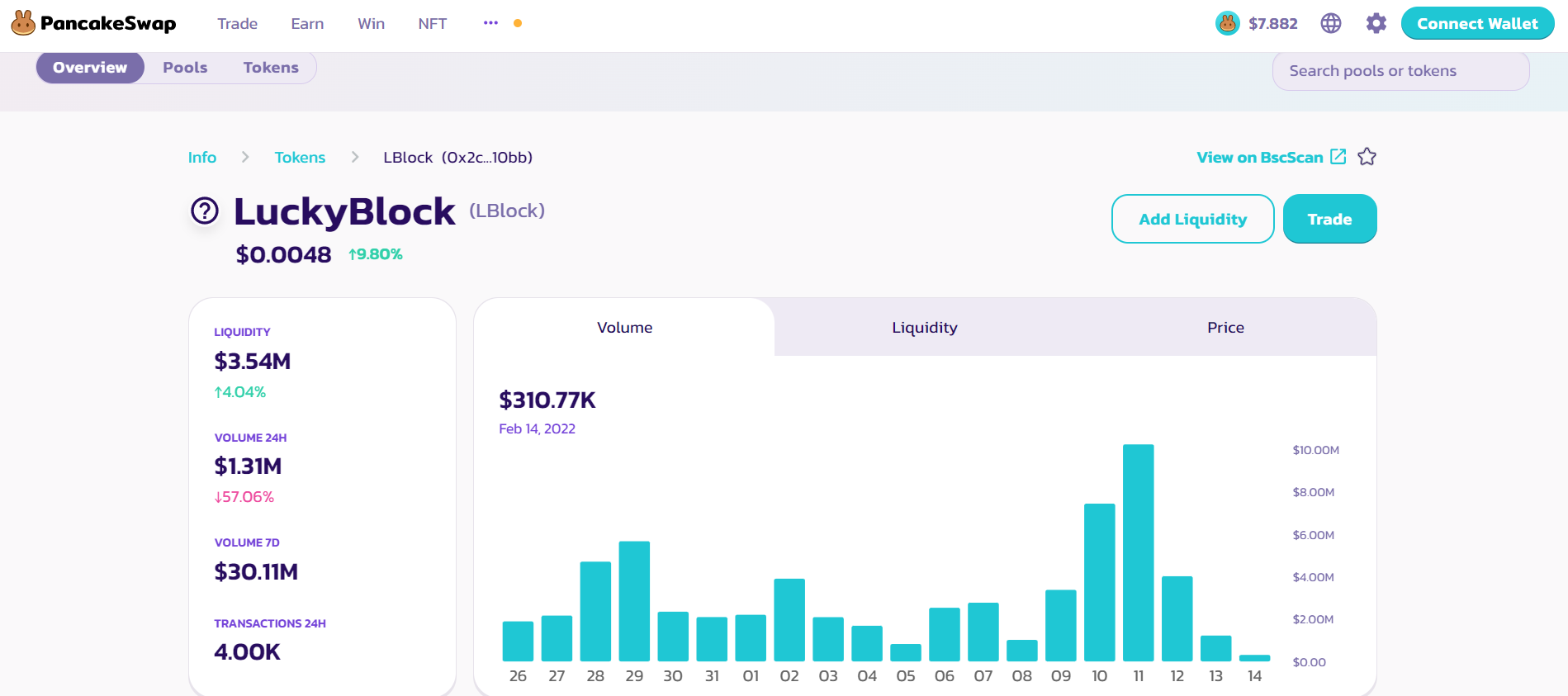Select the volume bar for day 26
This screenshot has width=1568, height=696.
pos(518,642)
